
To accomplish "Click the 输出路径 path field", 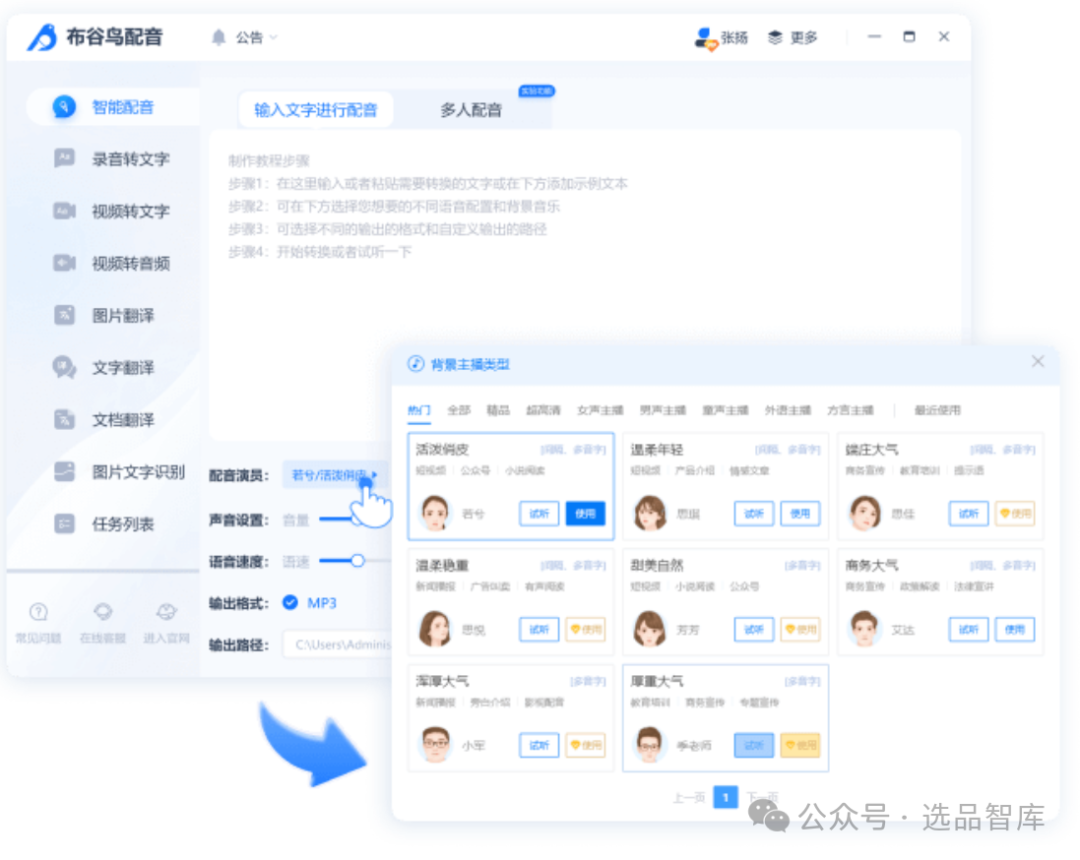I will (338, 644).
